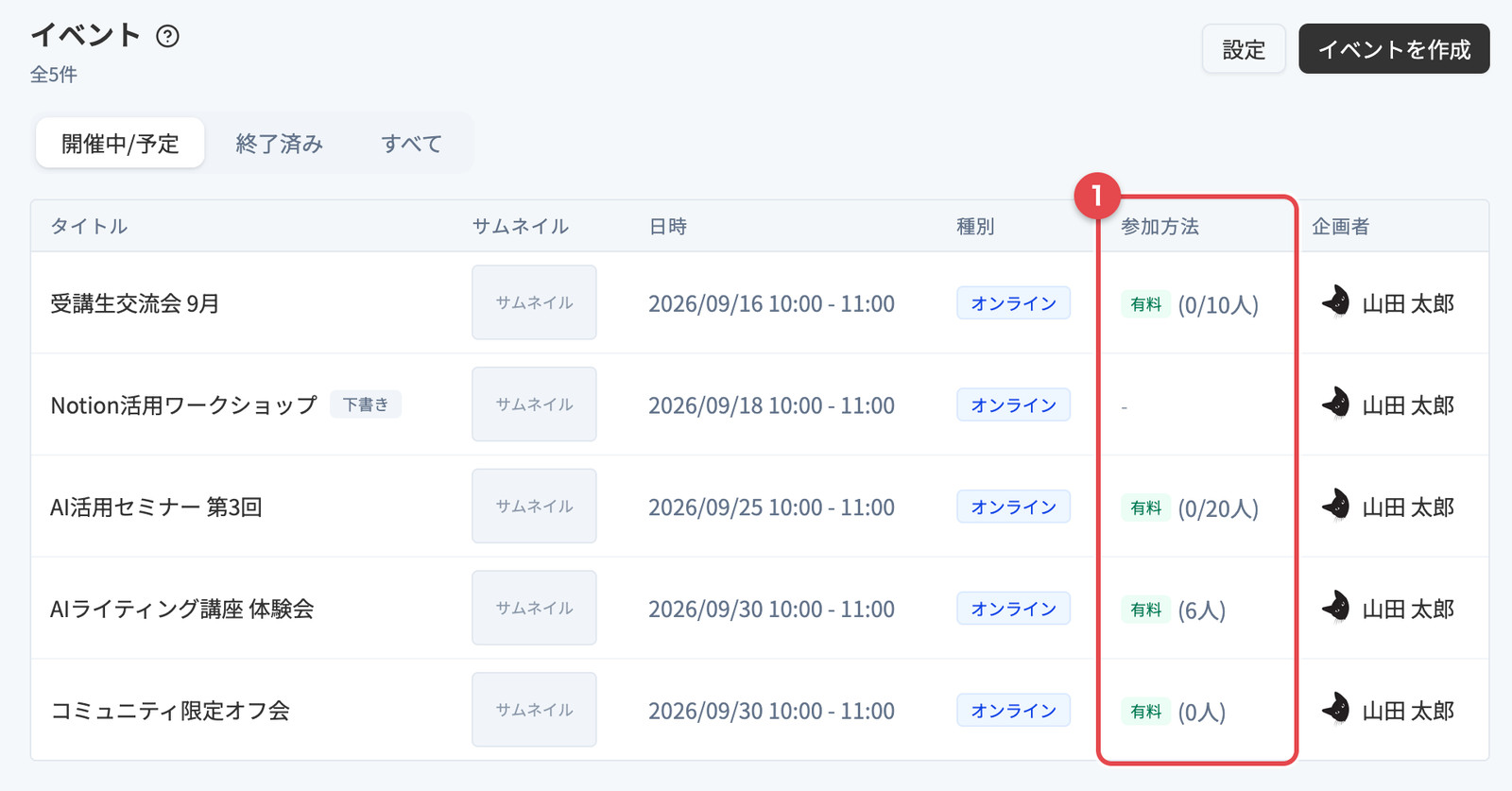Click the (6人) participant count
Screen dimensions: 1512x791
tap(1201, 610)
